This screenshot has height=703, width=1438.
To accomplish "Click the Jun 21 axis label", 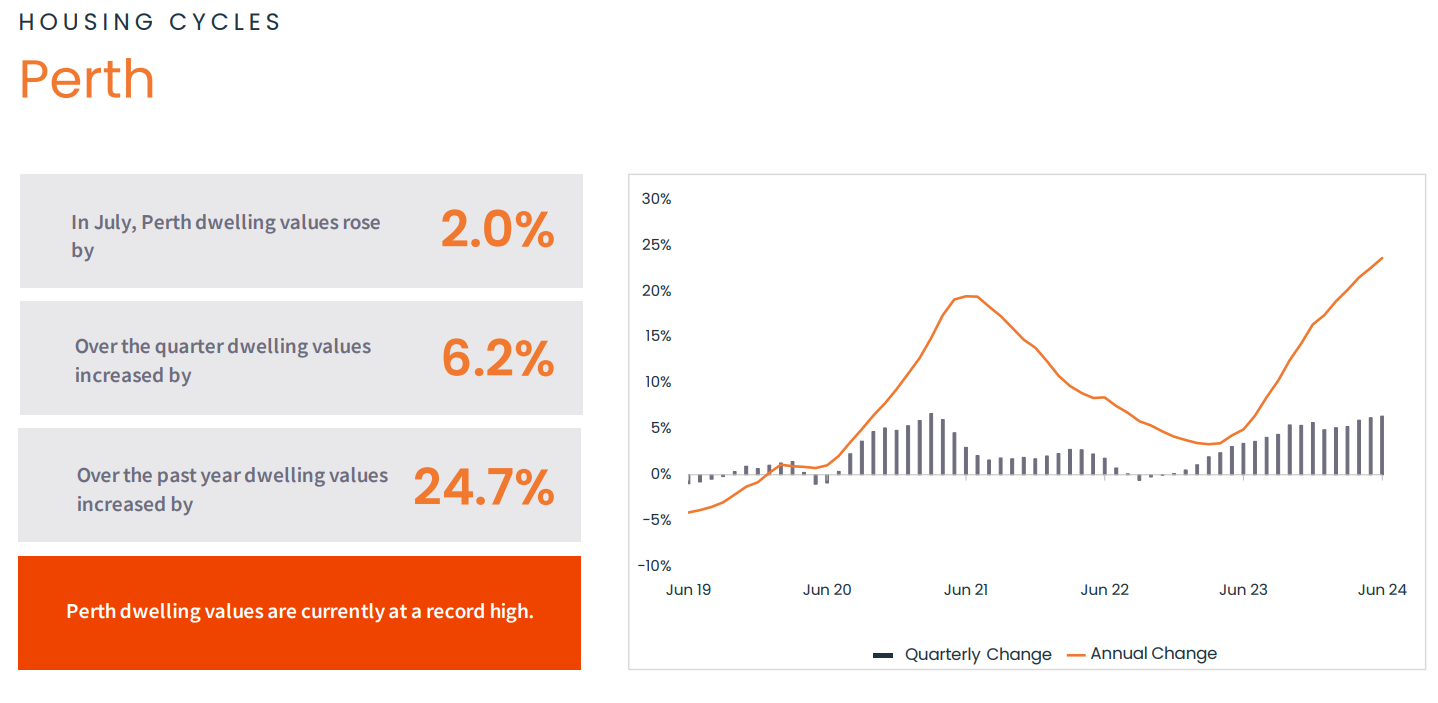I will click(x=966, y=590).
